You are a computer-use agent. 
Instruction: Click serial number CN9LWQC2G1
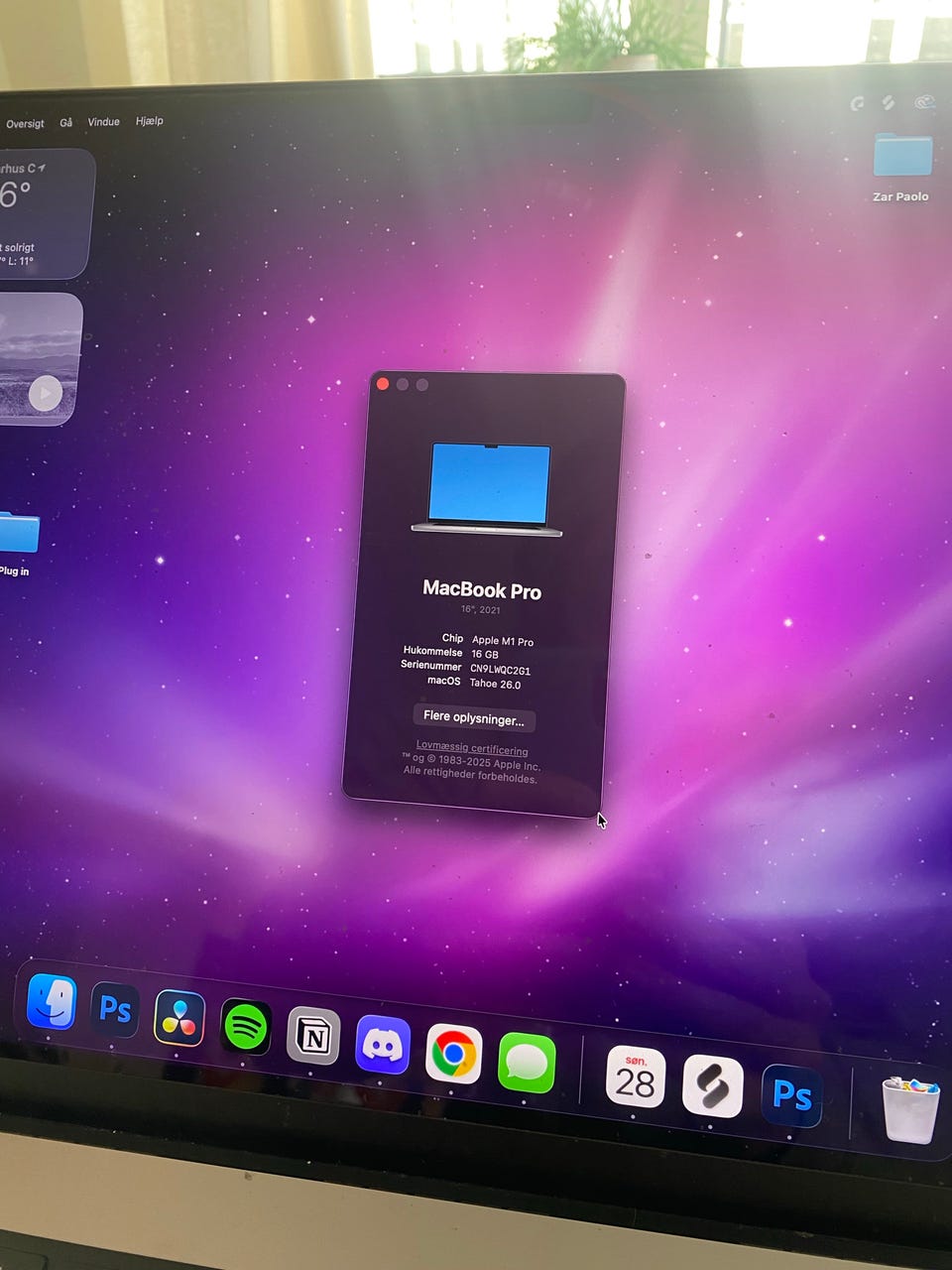pyautogui.click(x=500, y=670)
